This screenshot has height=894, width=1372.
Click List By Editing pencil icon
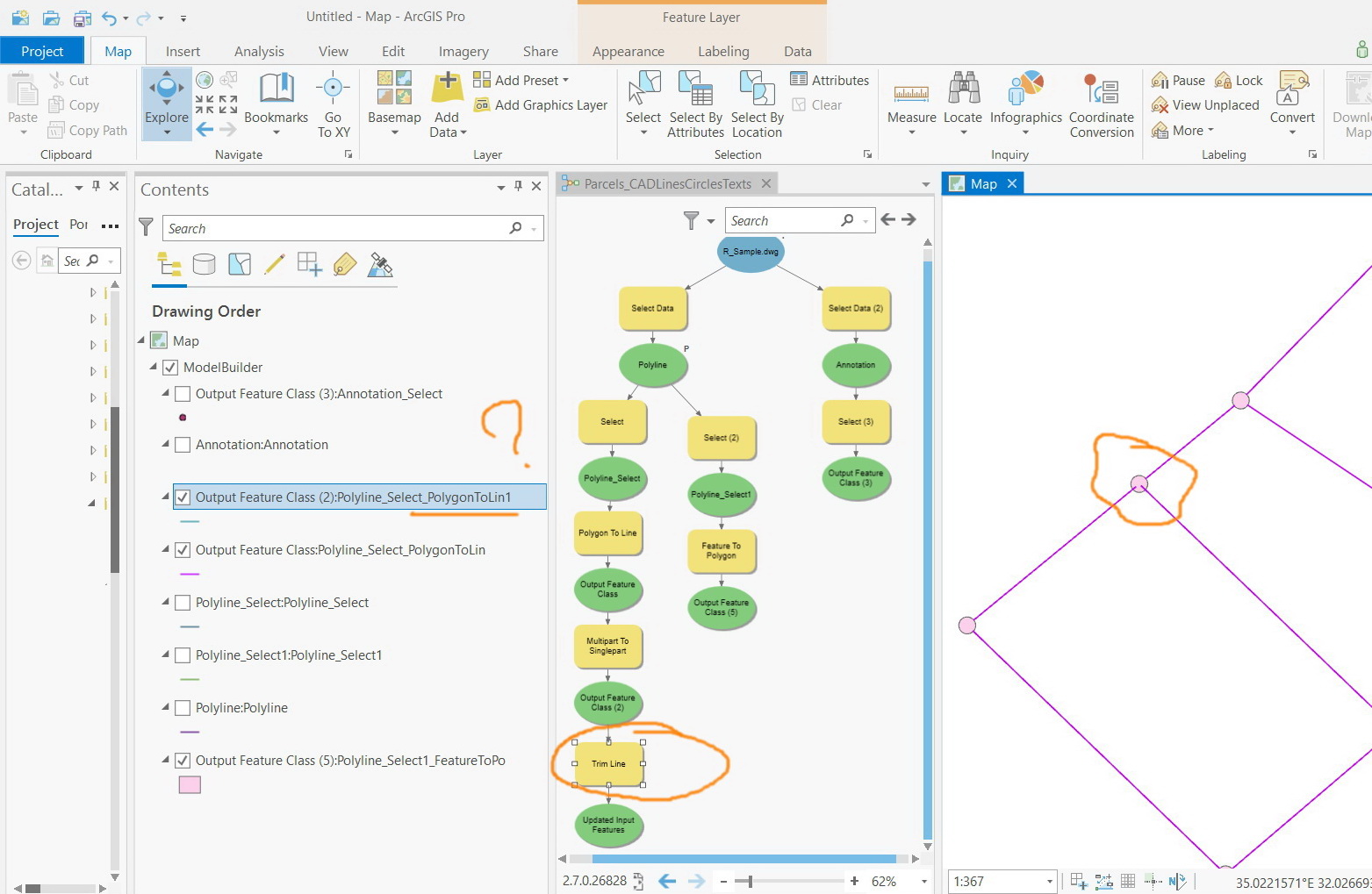click(x=274, y=264)
